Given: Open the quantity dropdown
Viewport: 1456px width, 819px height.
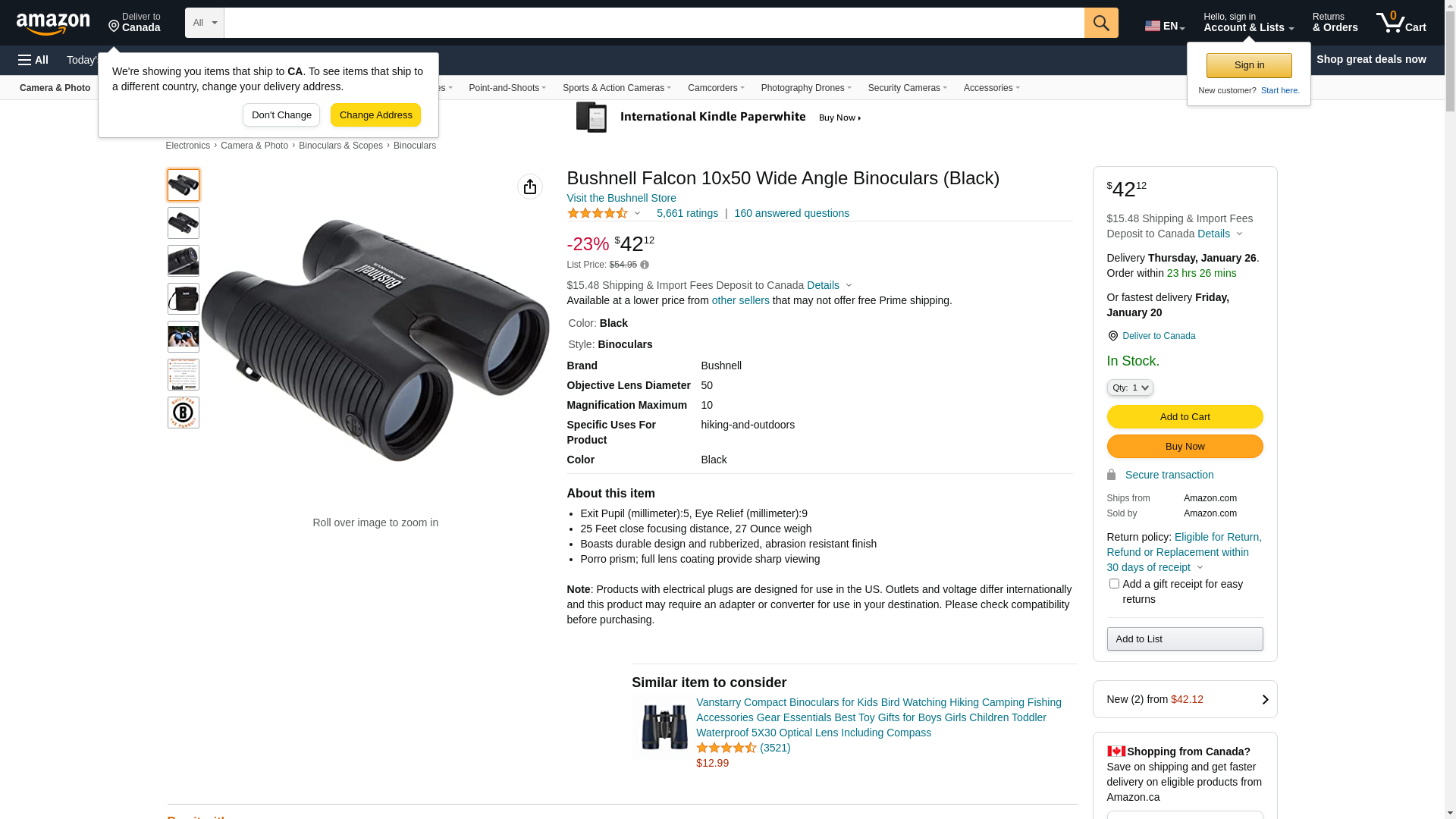Looking at the screenshot, I should (x=1130, y=388).
